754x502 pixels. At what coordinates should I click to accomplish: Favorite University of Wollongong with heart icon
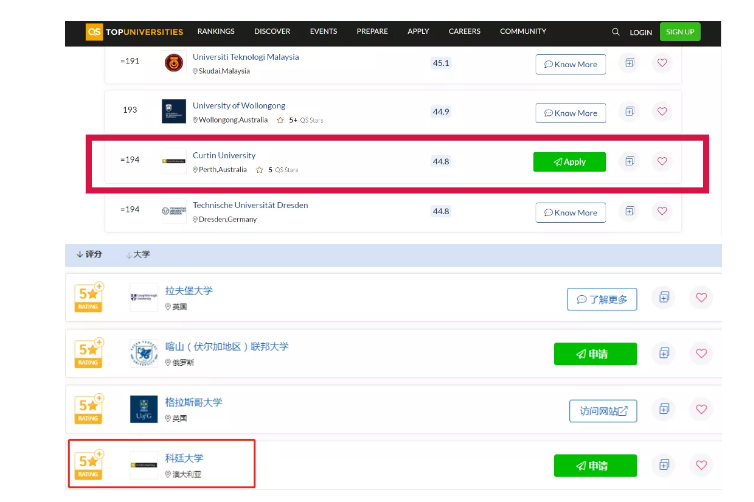662,112
